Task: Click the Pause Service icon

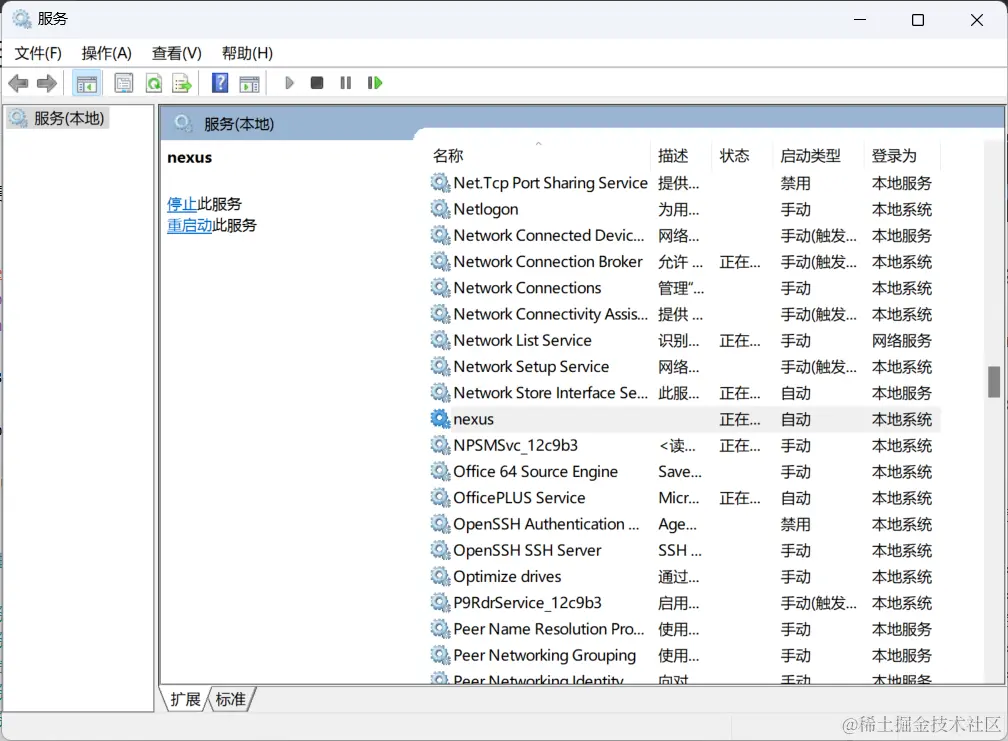Action: tap(346, 83)
